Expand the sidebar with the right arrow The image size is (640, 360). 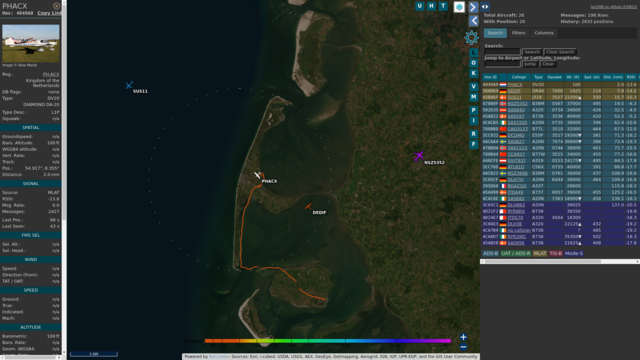473,7
